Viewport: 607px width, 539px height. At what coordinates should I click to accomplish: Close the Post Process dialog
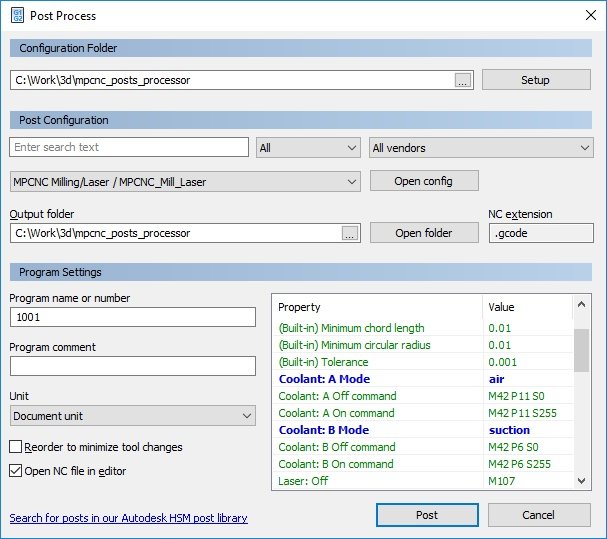coord(588,16)
